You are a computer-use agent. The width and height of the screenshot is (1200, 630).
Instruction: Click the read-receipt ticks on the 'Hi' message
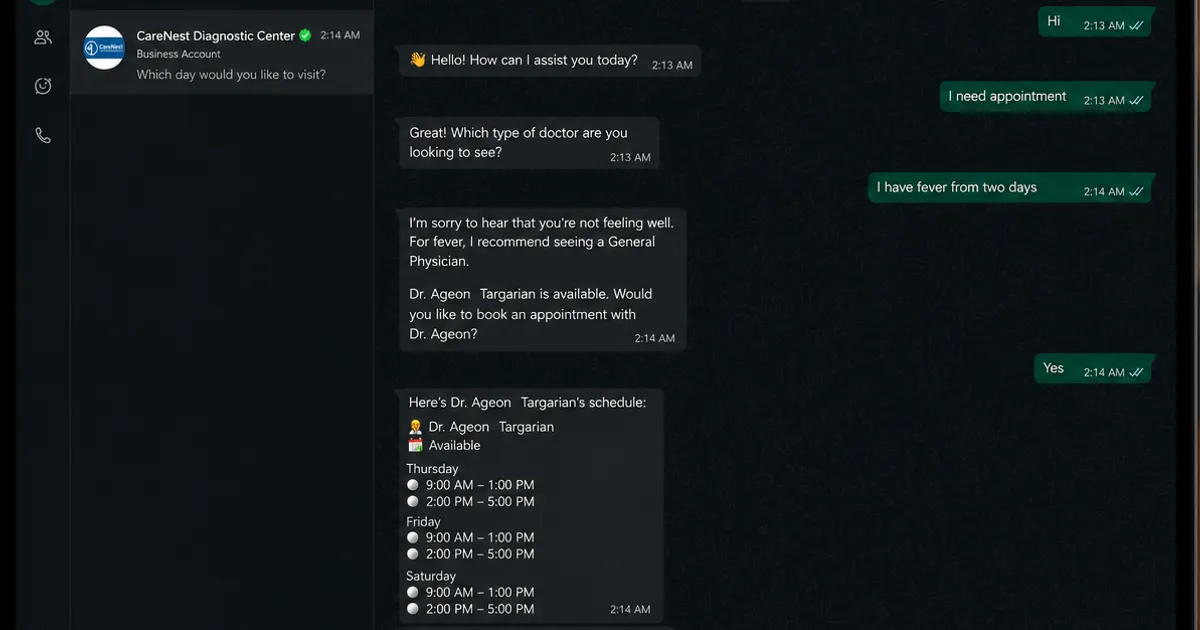(x=1136, y=26)
